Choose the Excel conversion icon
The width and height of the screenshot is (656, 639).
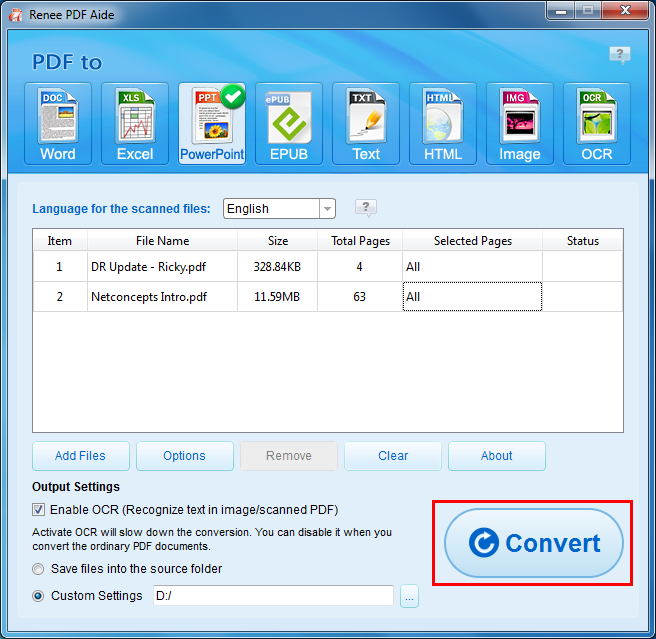(x=135, y=123)
